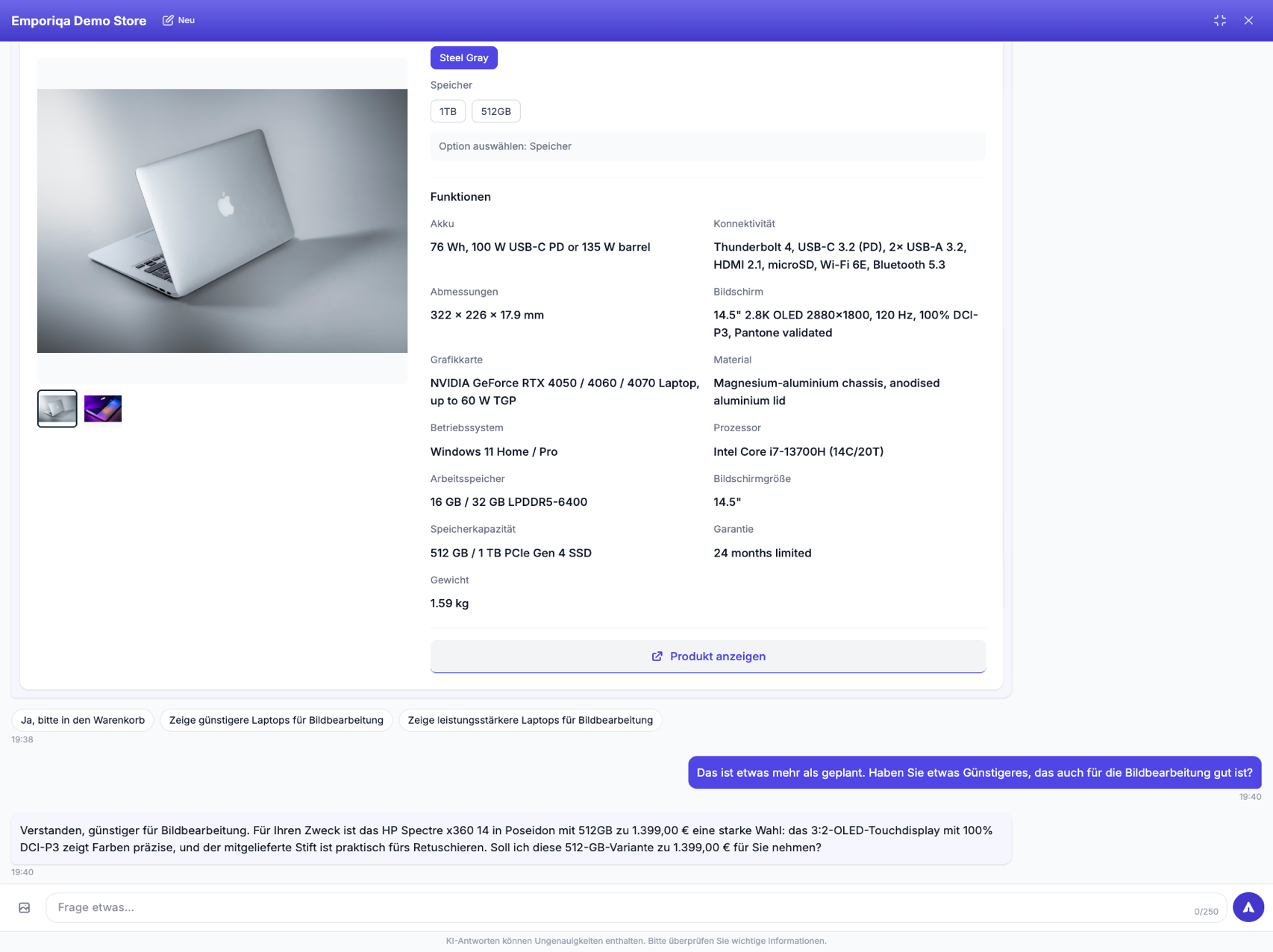
Task: Open the product via Produkt anzeigen
Action: point(707,656)
